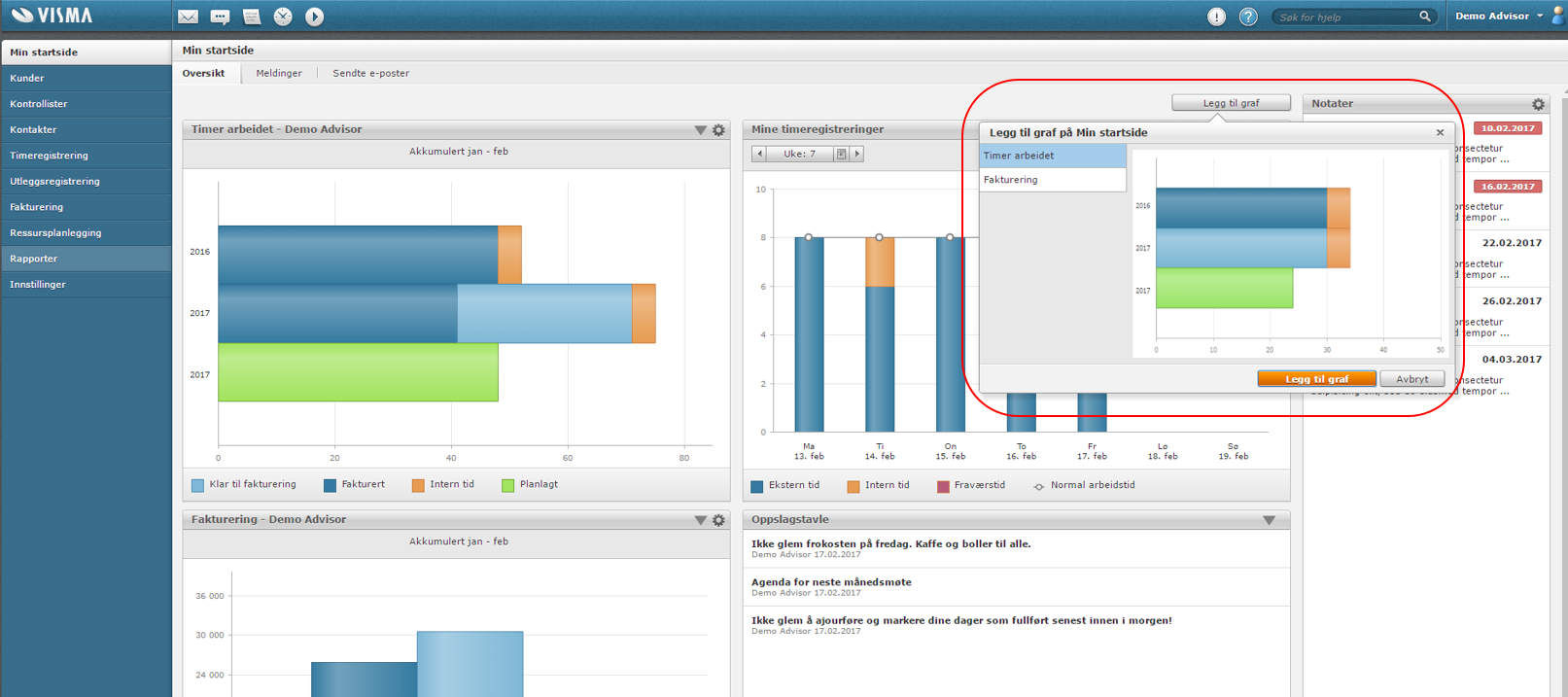
Task: Click the grey Legg til graf button above dialog
Action: (x=1231, y=103)
